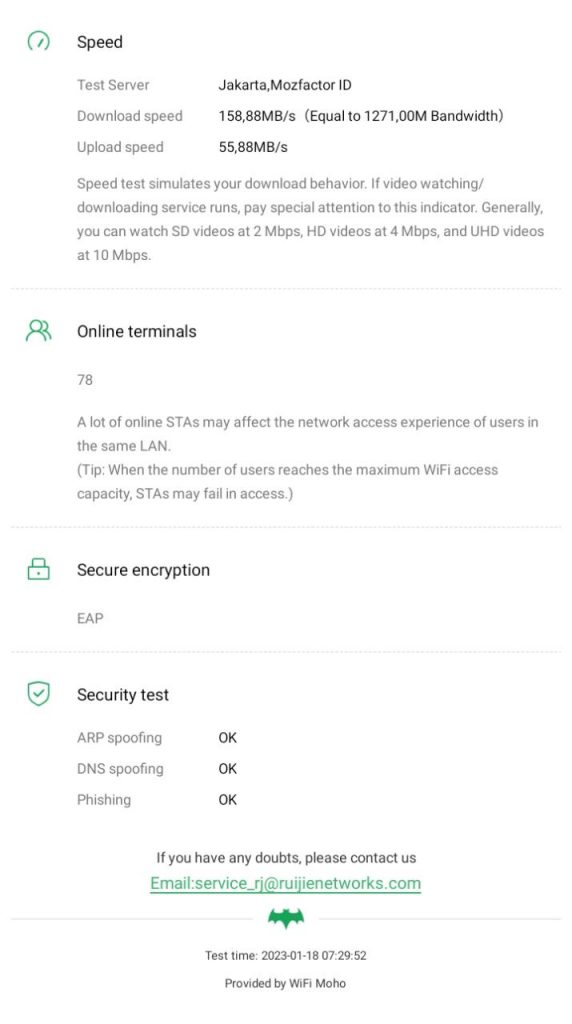
Task: Select the Security test heading
Action: pos(123,694)
